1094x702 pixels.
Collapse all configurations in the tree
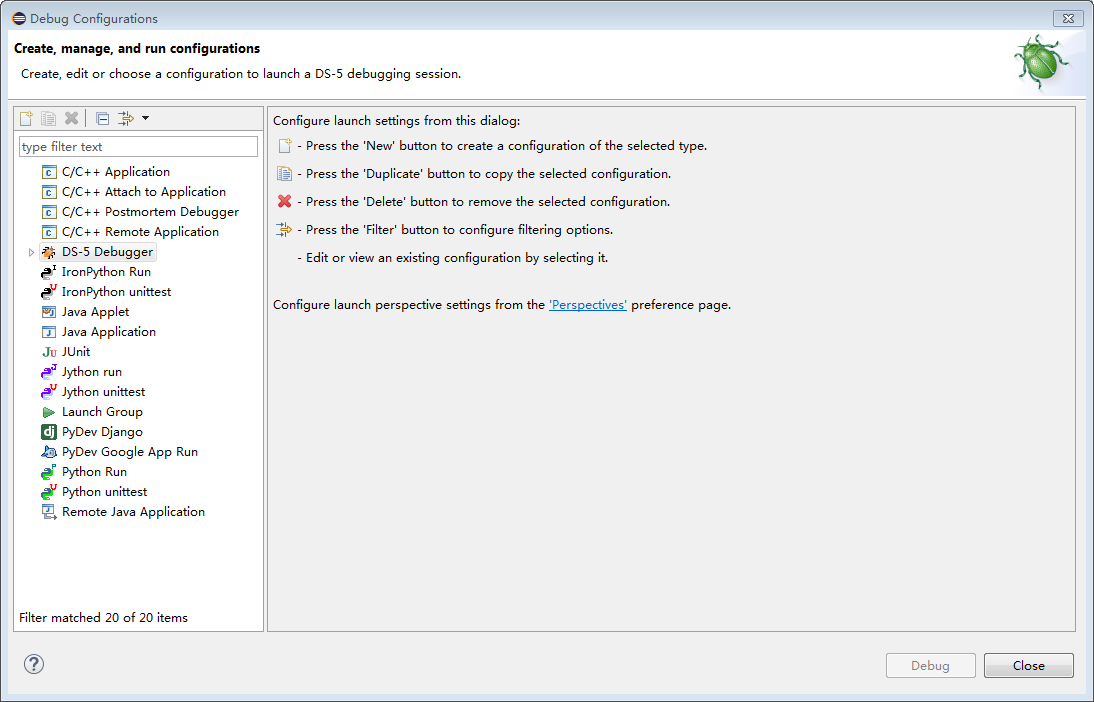[102, 118]
